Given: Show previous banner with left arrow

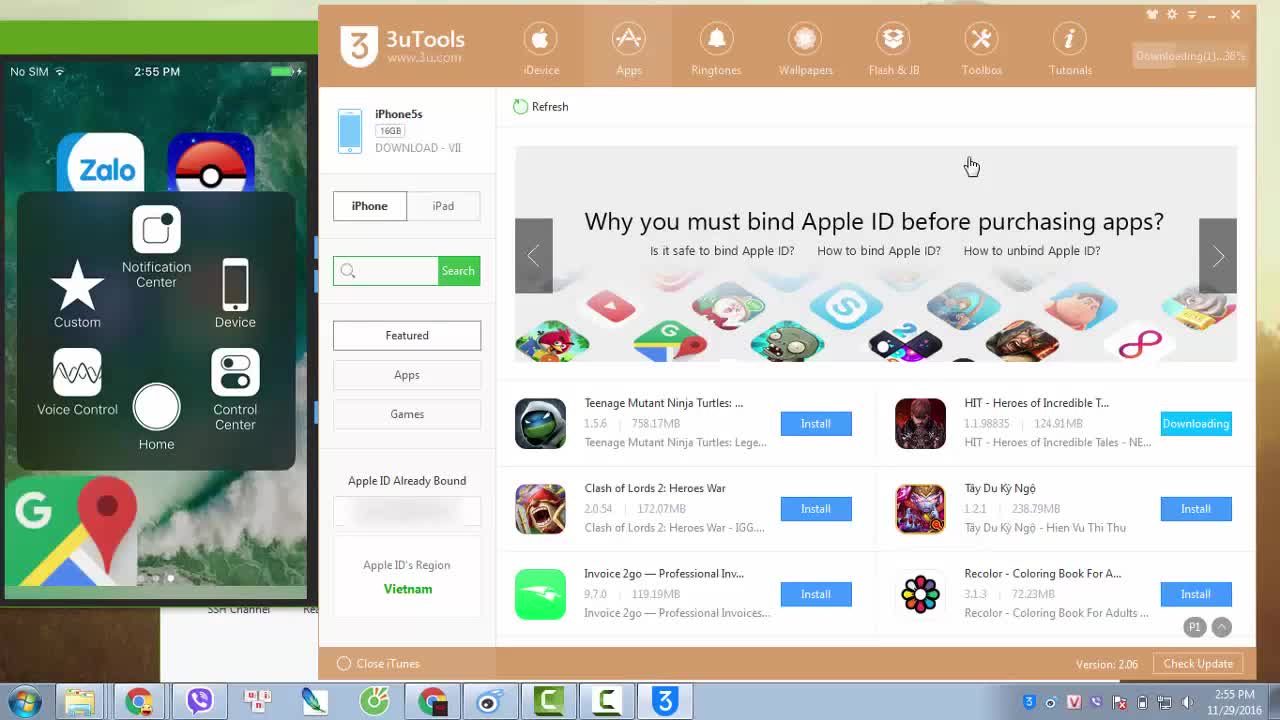Looking at the screenshot, I should [533, 256].
